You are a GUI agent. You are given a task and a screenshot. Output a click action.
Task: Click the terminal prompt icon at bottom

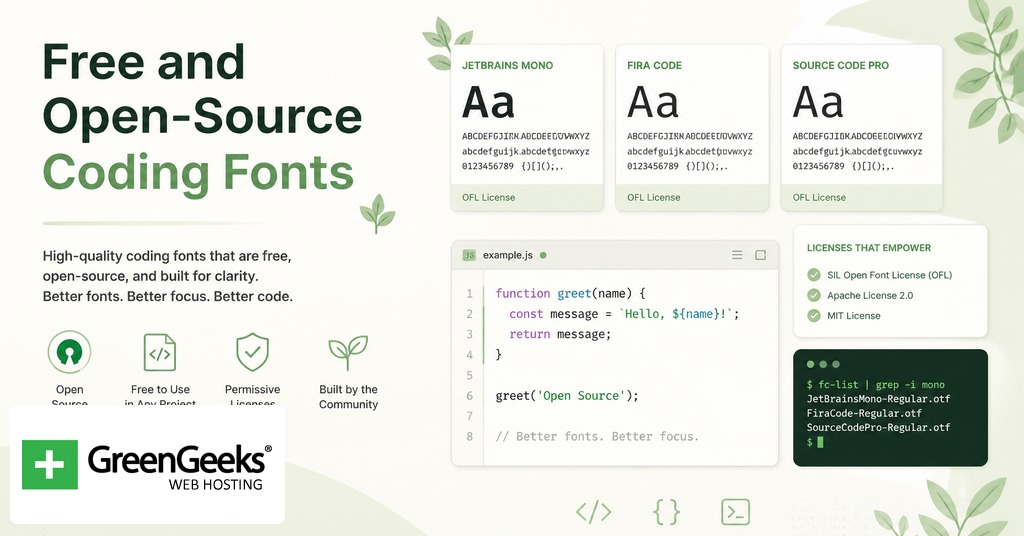[x=735, y=512]
